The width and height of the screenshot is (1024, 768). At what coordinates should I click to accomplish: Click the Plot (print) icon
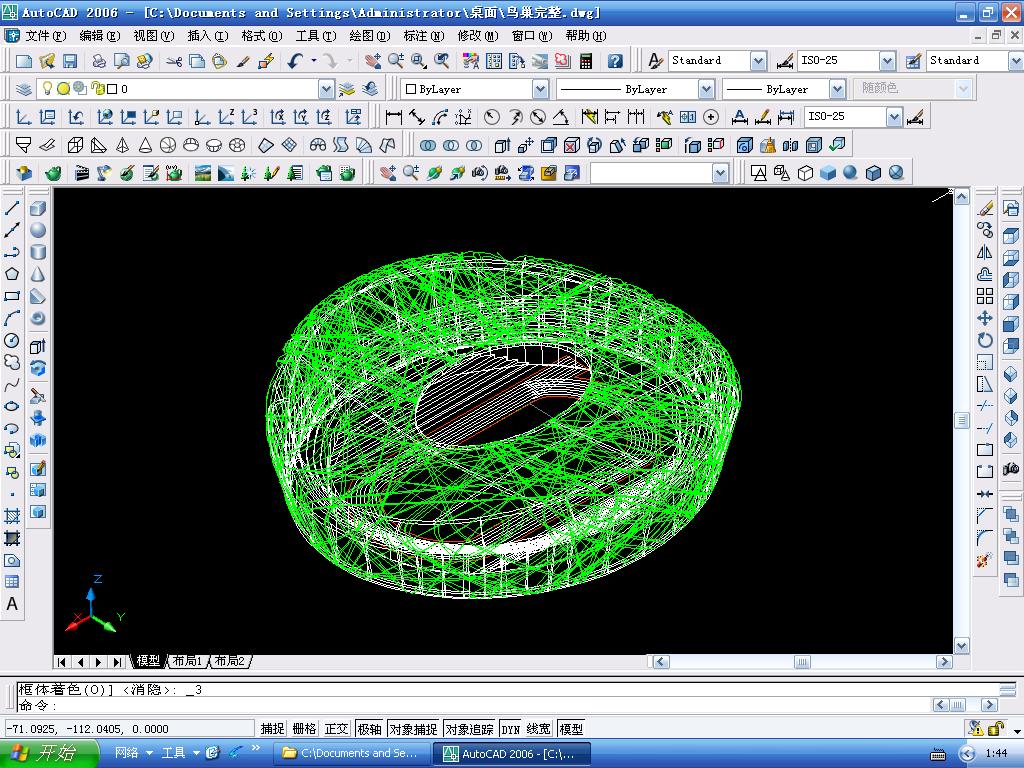(99, 61)
